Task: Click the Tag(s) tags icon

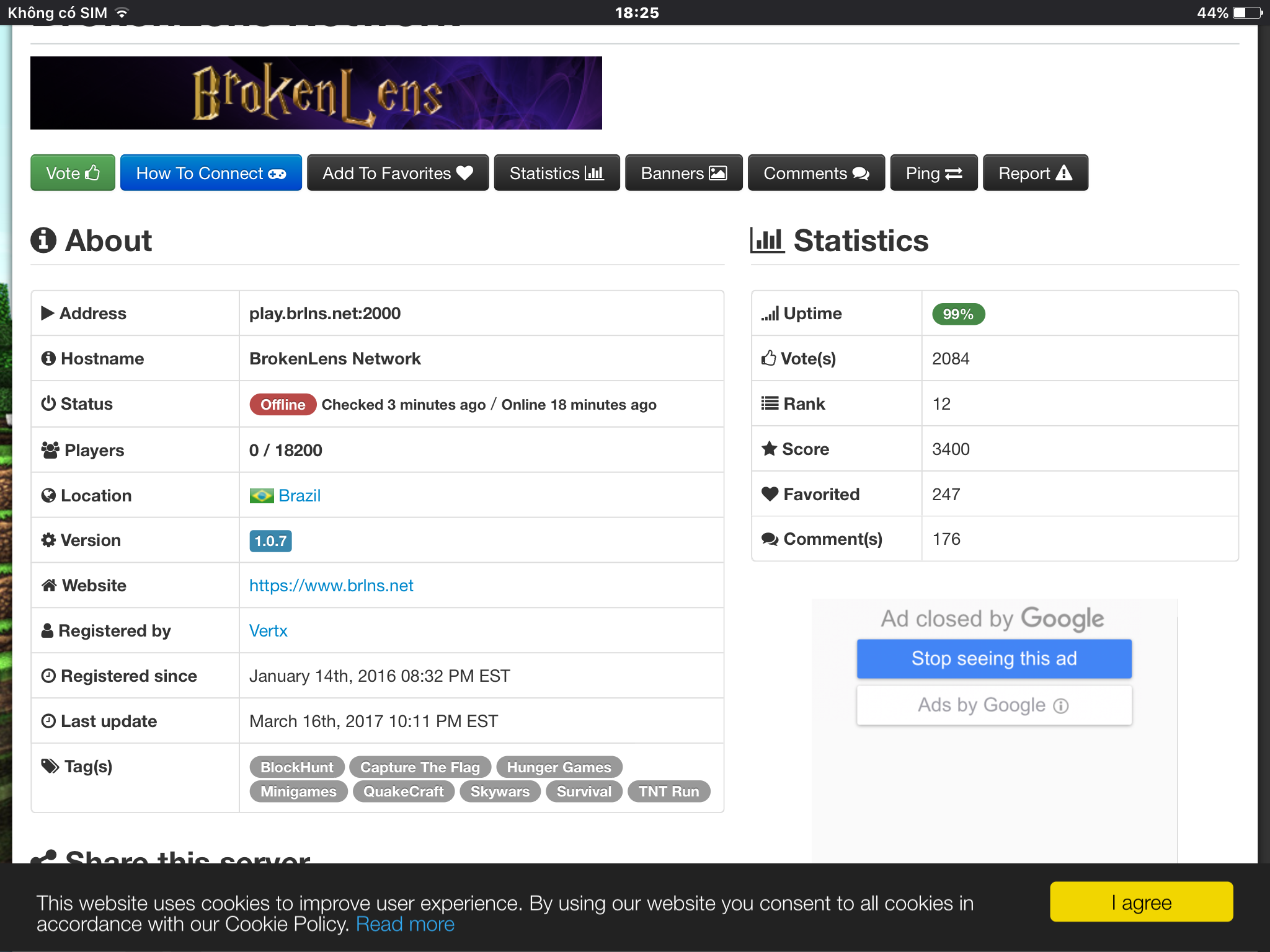Action: click(50, 766)
